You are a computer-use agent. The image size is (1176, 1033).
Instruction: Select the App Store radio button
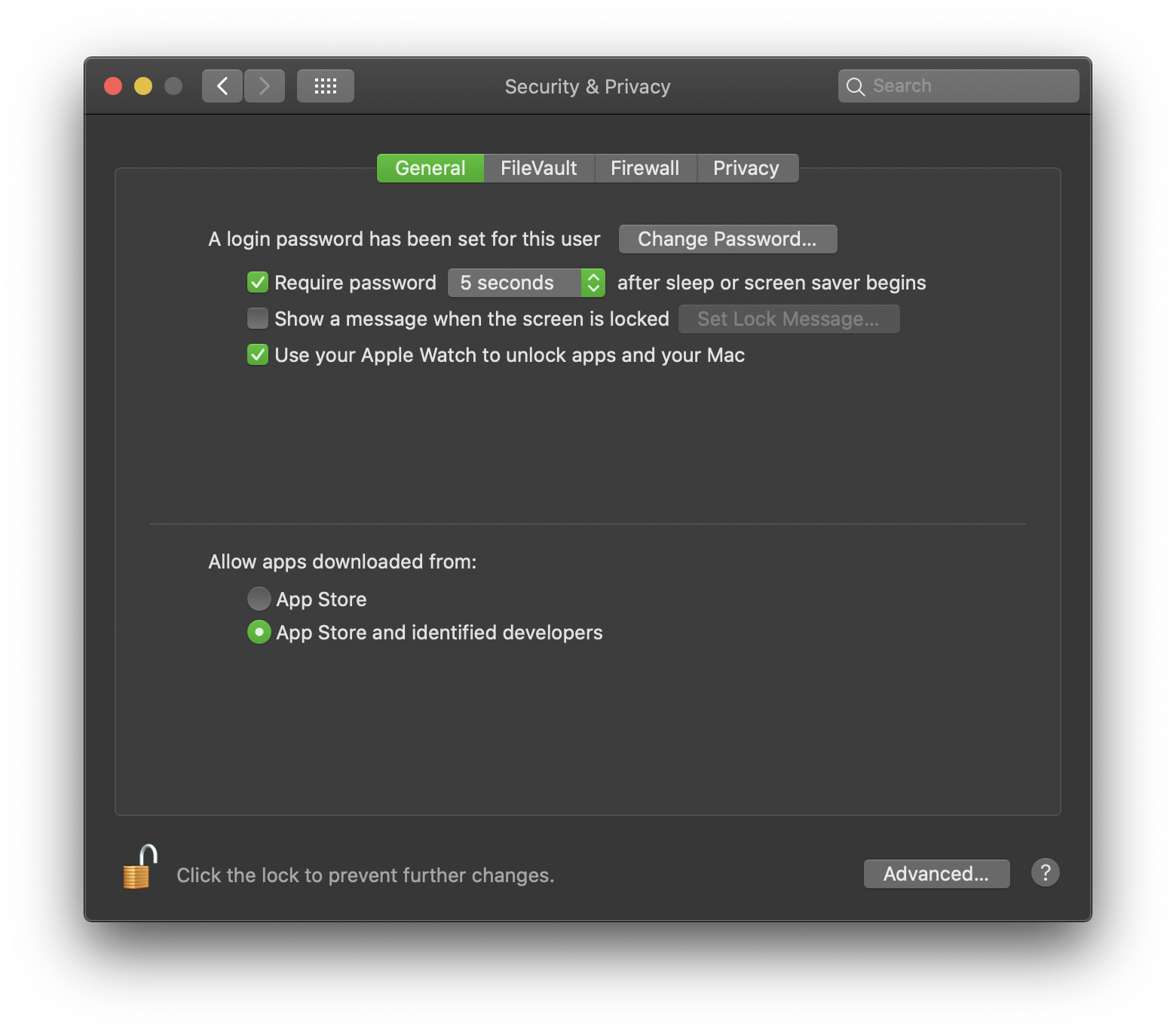tap(259, 598)
